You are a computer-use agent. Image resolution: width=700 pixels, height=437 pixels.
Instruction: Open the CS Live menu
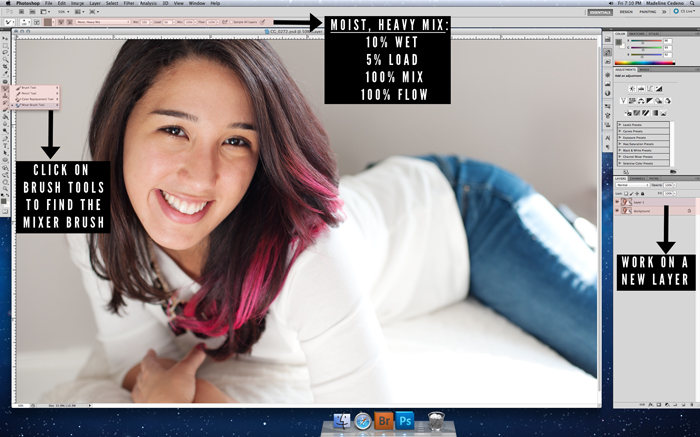pos(685,12)
